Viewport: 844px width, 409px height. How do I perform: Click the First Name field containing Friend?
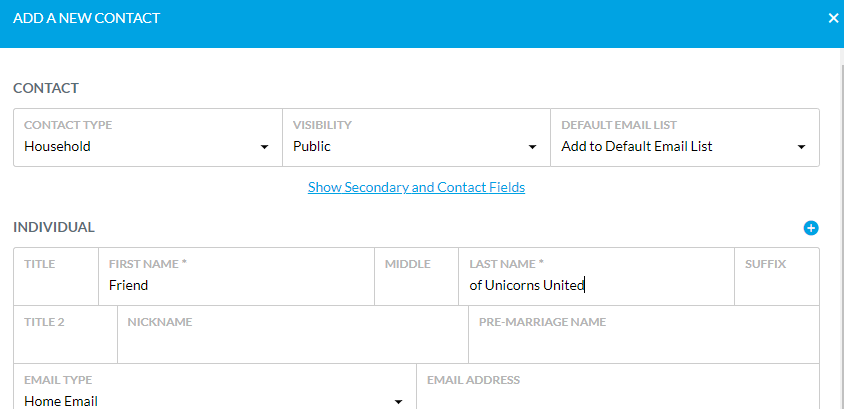coord(236,277)
